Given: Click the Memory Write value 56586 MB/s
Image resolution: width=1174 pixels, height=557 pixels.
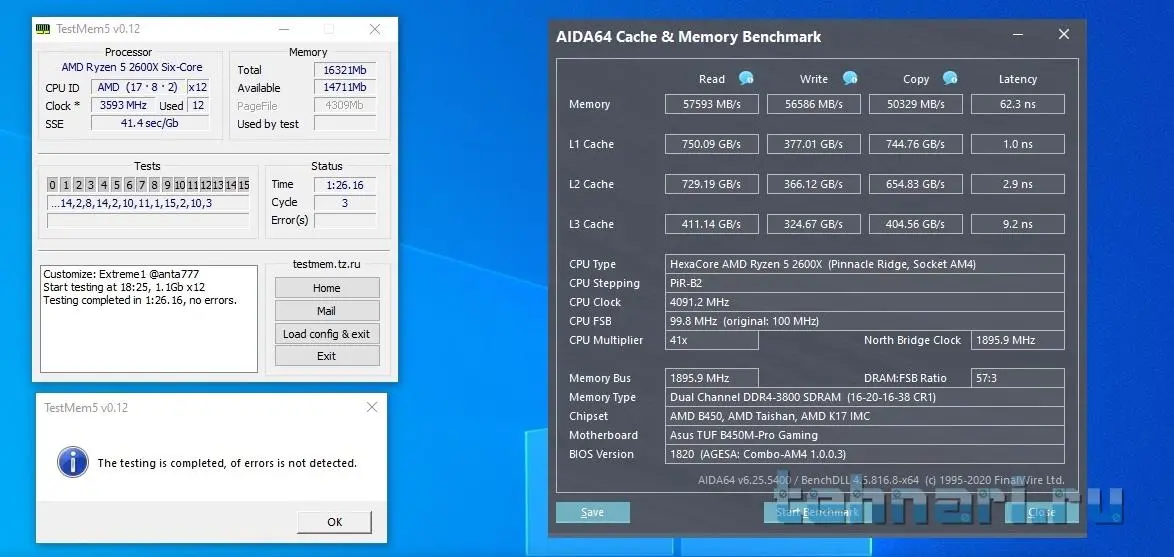Looking at the screenshot, I should pyautogui.click(x=814, y=104).
